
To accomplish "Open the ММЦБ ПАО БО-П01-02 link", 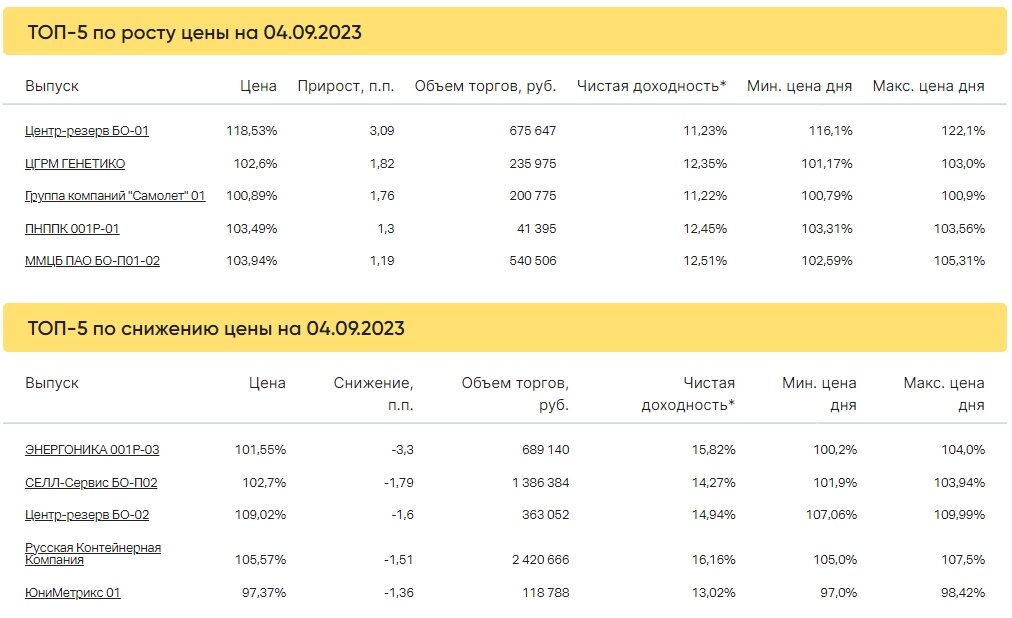I will (92, 261).
